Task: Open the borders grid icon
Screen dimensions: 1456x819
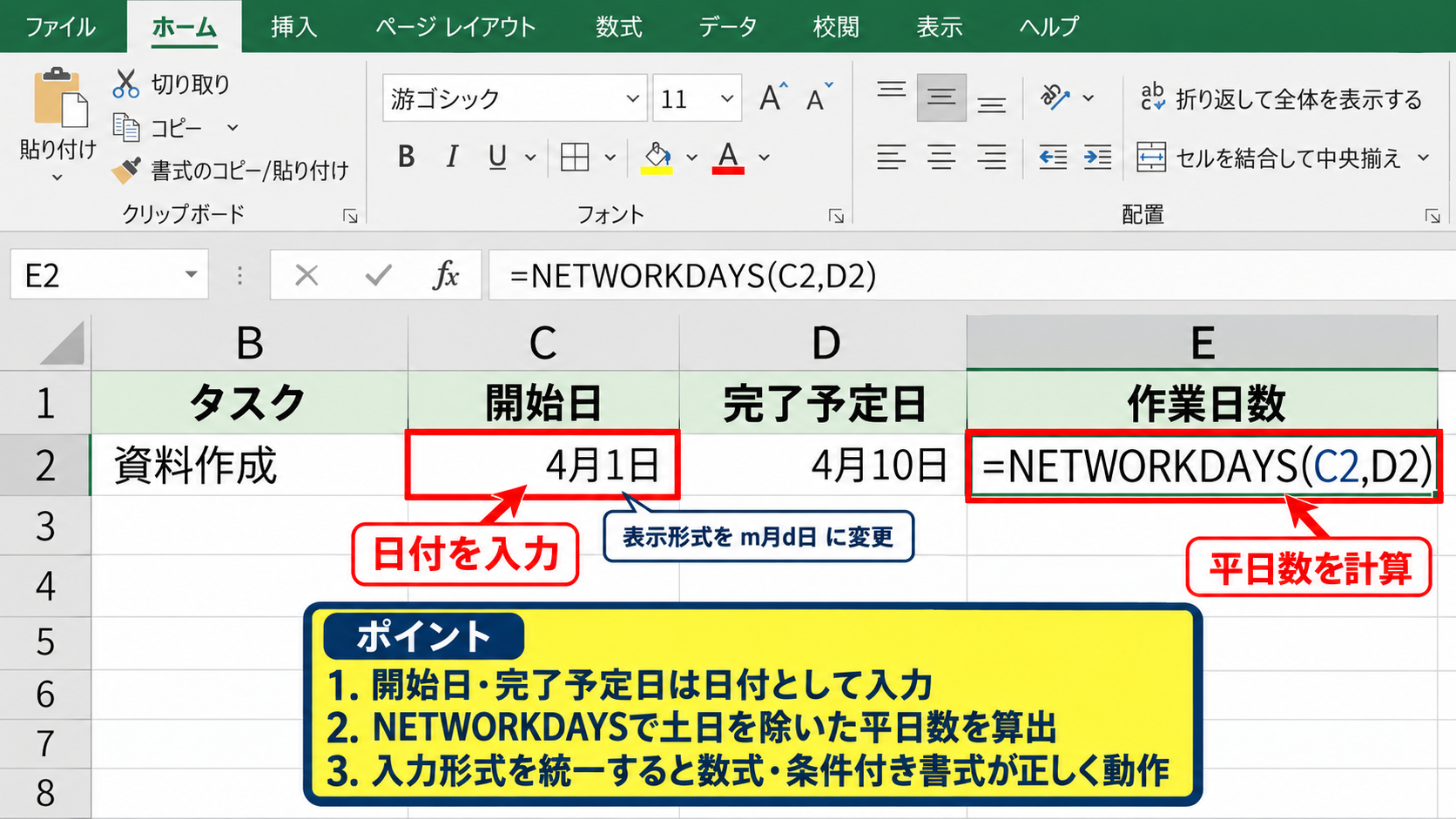Action: tap(575, 158)
